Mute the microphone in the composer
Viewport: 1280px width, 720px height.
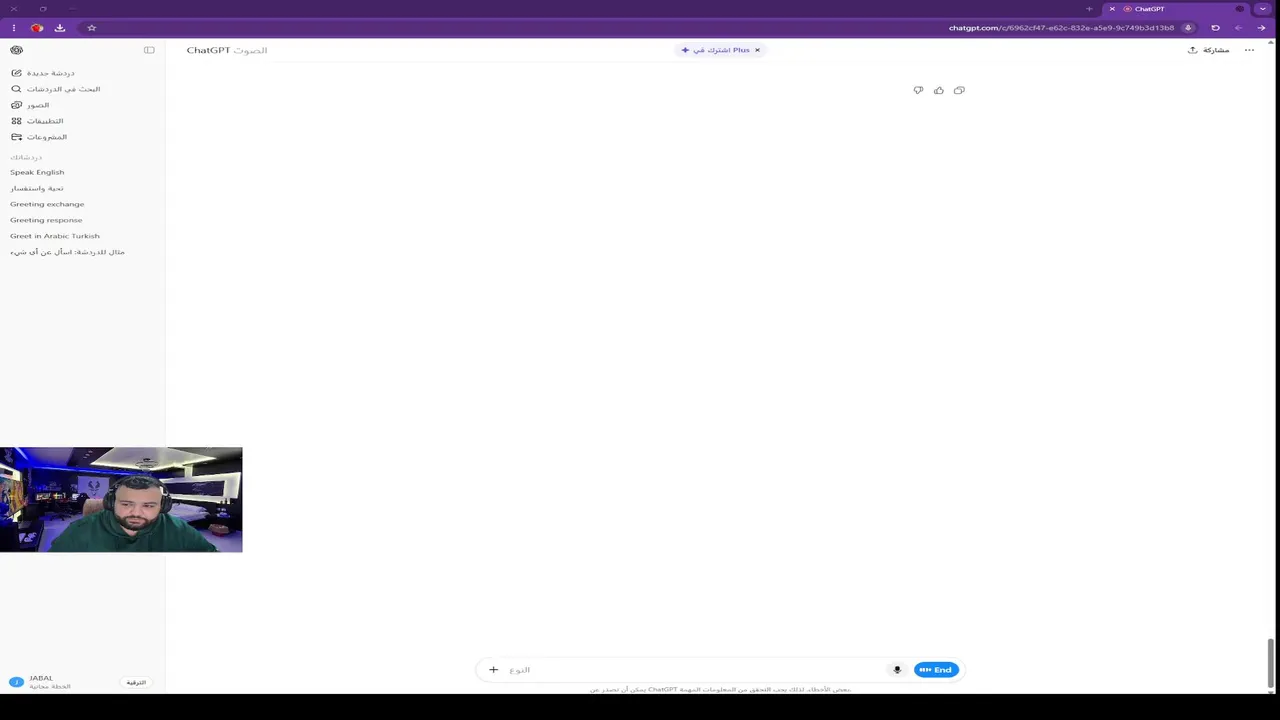897,670
